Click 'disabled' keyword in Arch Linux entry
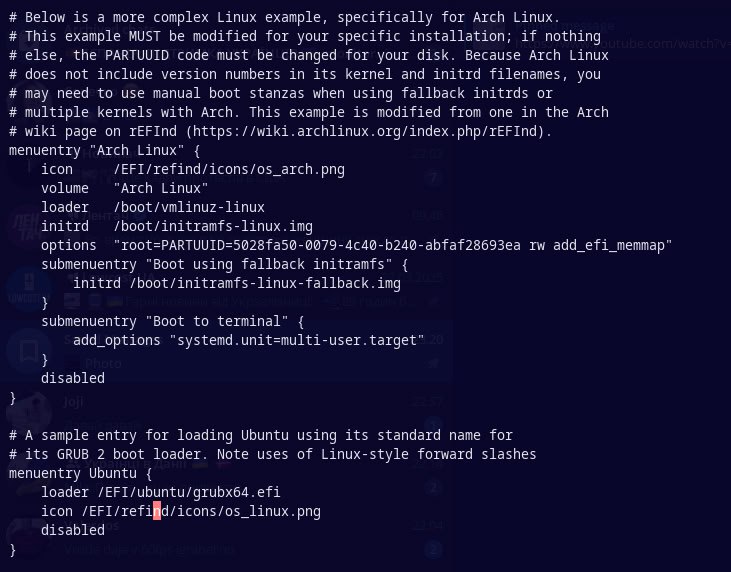731x572 pixels. point(73,378)
